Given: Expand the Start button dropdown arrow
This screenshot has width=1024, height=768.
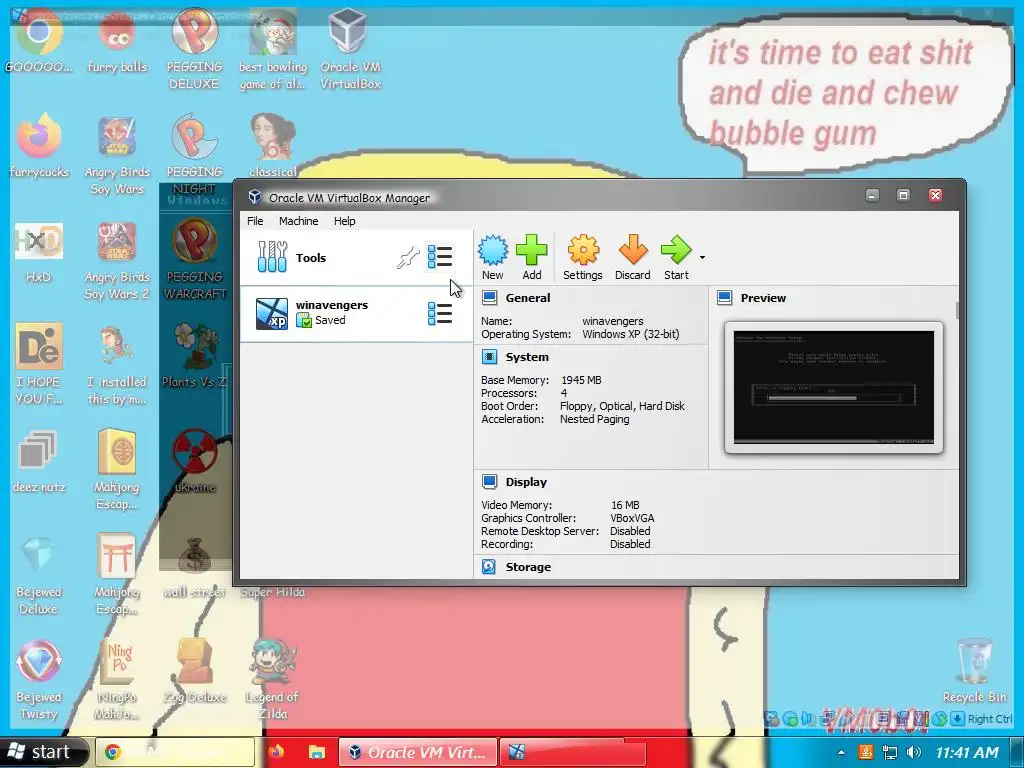Looking at the screenshot, I should (702, 257).
